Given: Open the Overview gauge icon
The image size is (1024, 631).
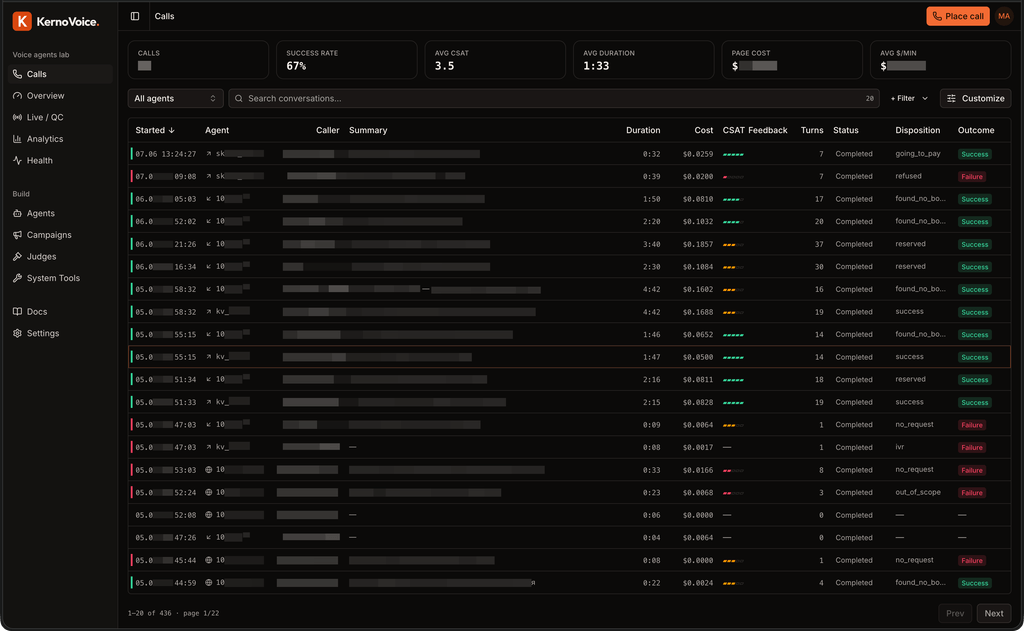Looking at the screenshot, I should (18, 95).
